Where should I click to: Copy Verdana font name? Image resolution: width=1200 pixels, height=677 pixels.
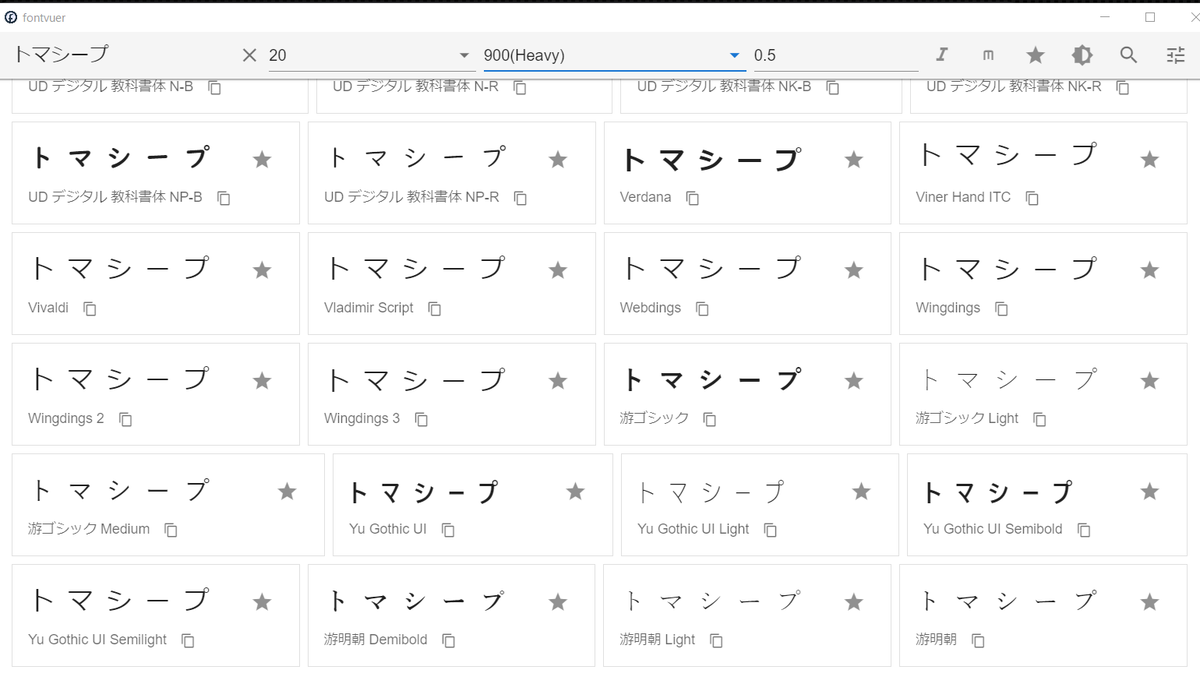[x=692, y=198]
